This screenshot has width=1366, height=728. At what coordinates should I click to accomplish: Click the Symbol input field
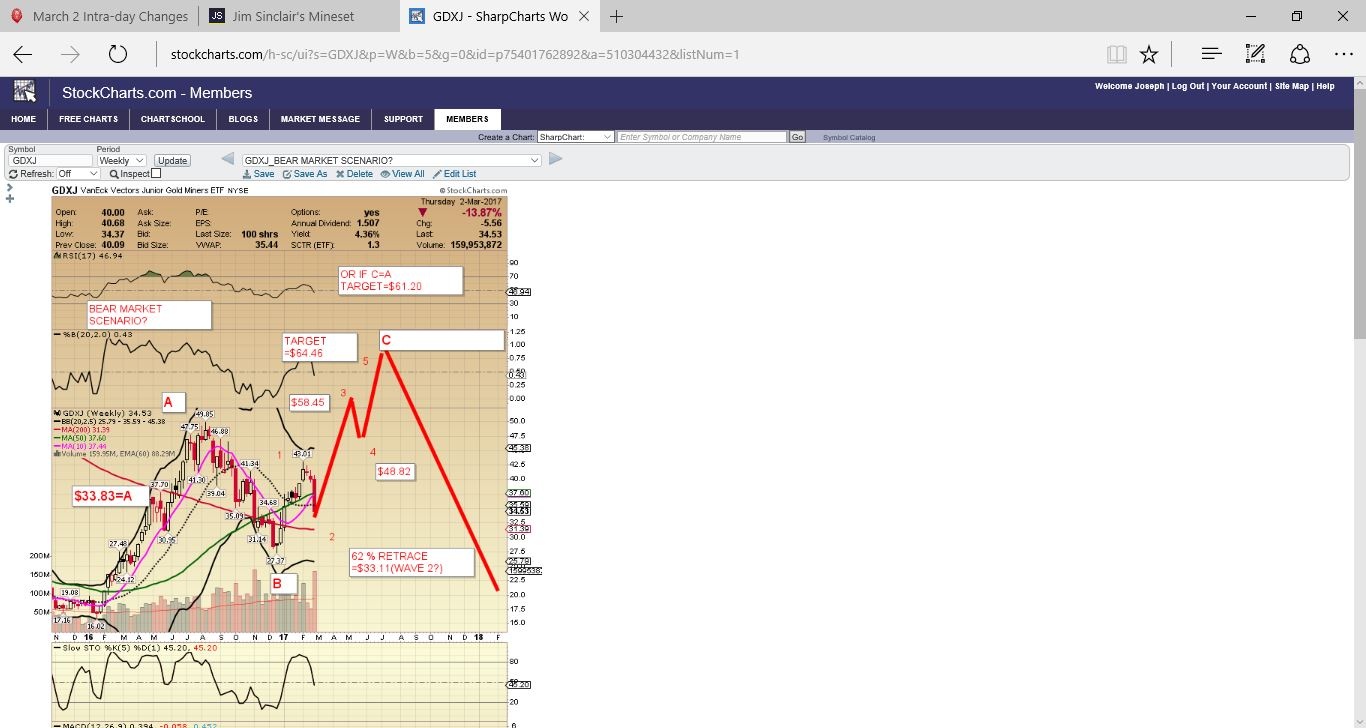click(x=49, y=160)
